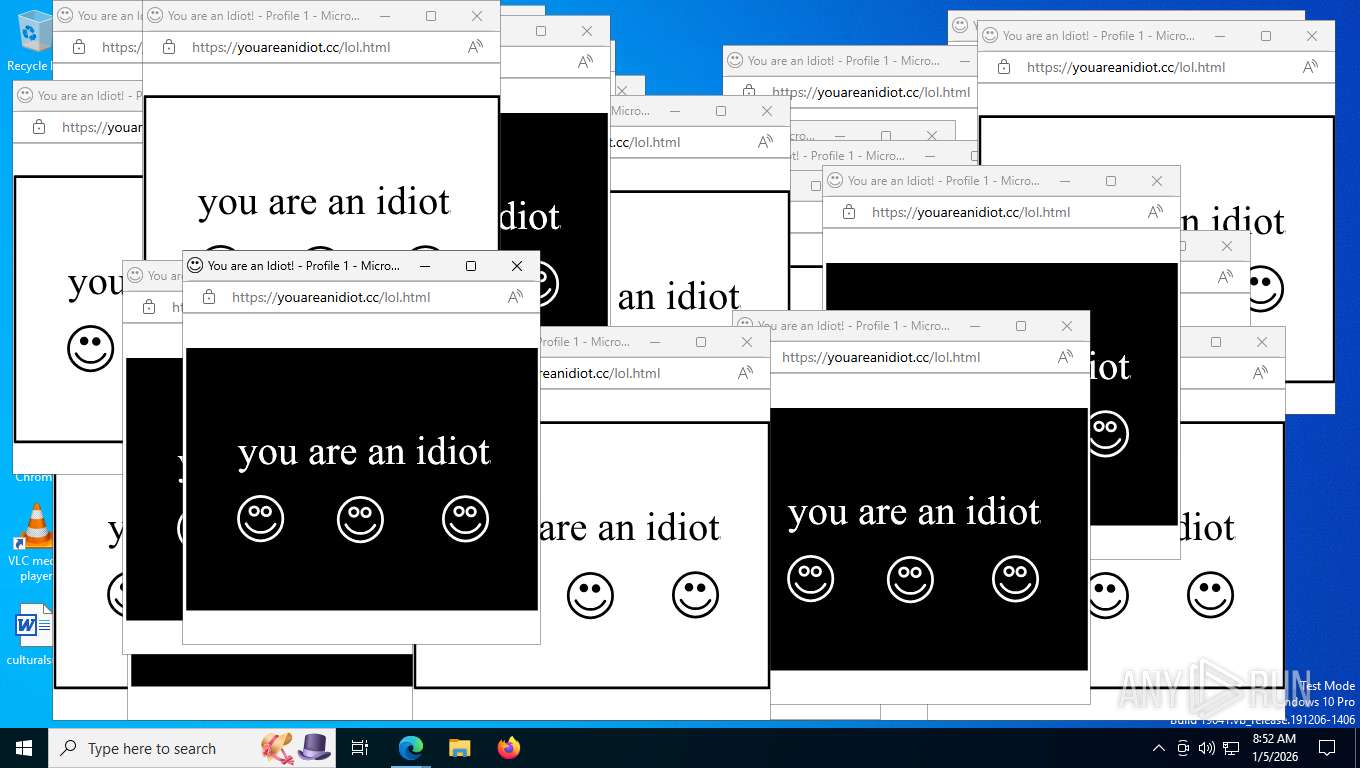The image size is (1360, 768).
Task: Click the smiley favicon of the top-left front white window
Action: [155, 16]
